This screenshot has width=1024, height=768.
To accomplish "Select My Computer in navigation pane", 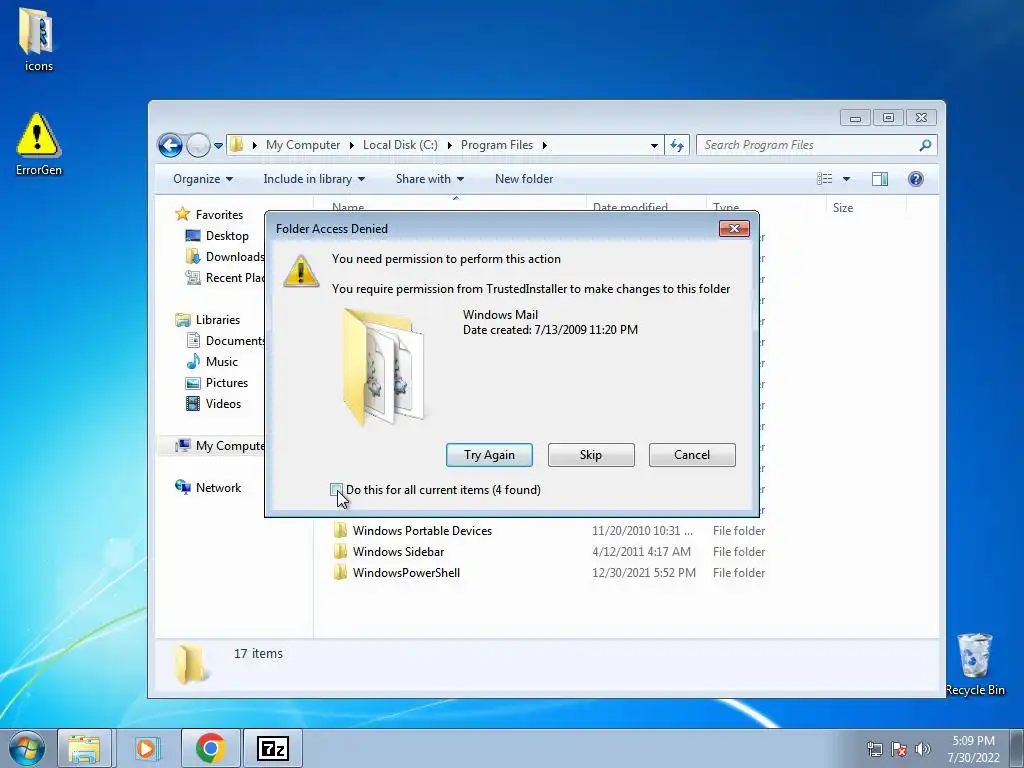I will pos(220,446).
